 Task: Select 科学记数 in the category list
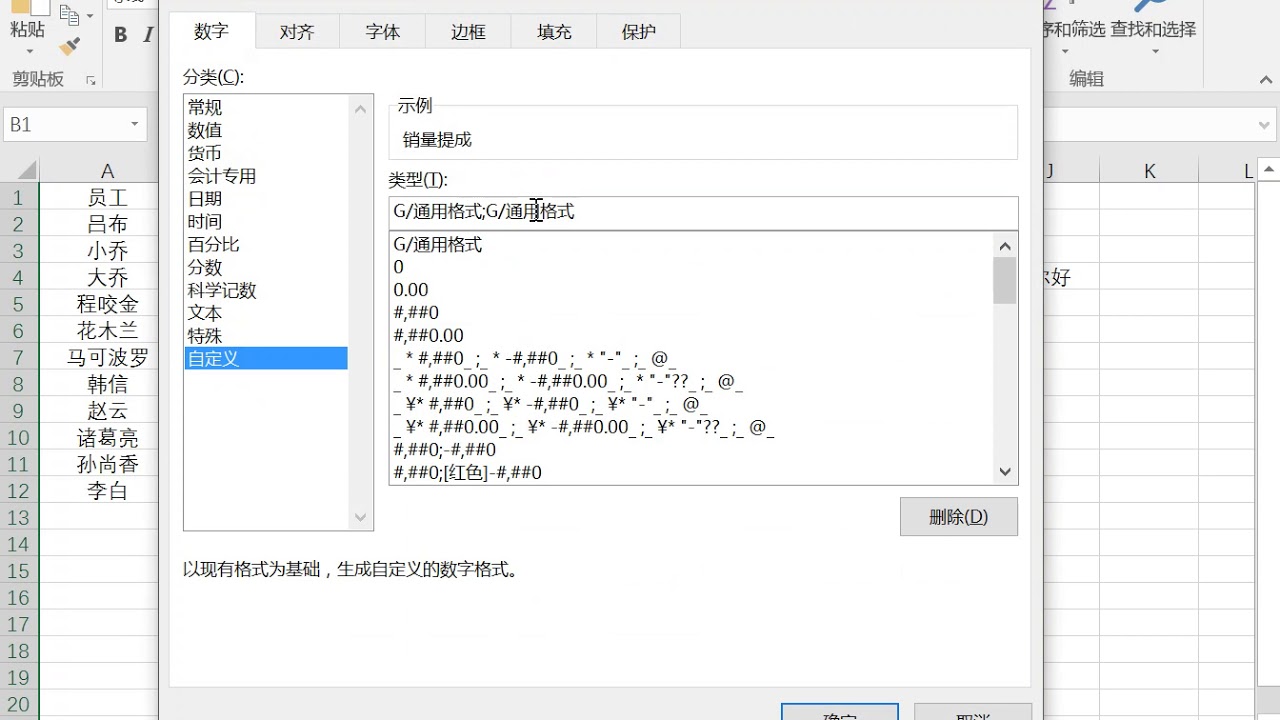point(265,290)
